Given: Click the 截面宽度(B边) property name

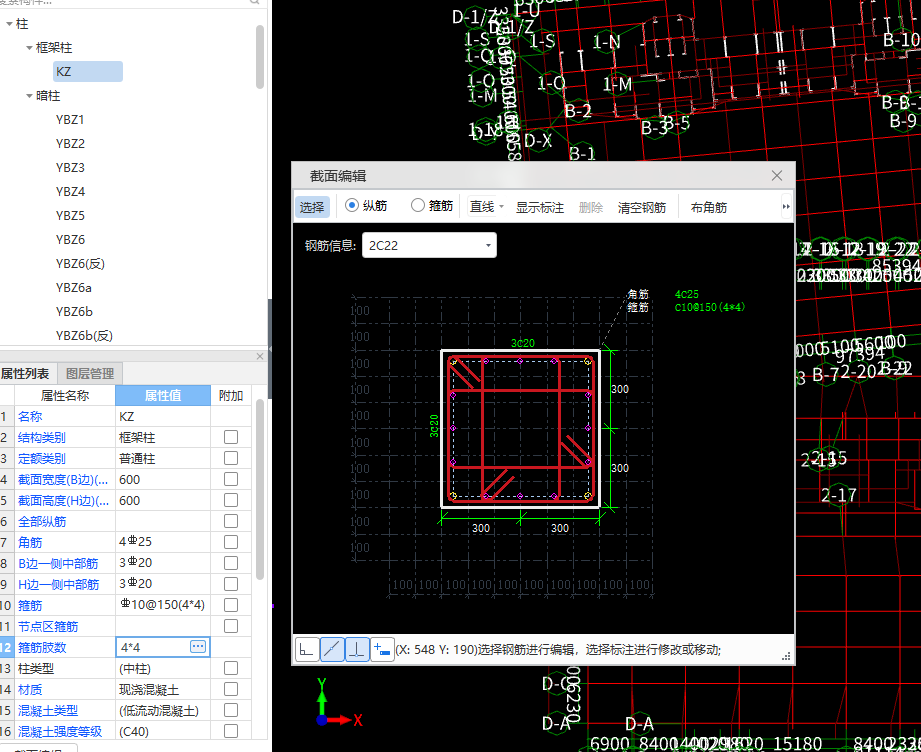Looking at the screenshot, I should (63, 480).
